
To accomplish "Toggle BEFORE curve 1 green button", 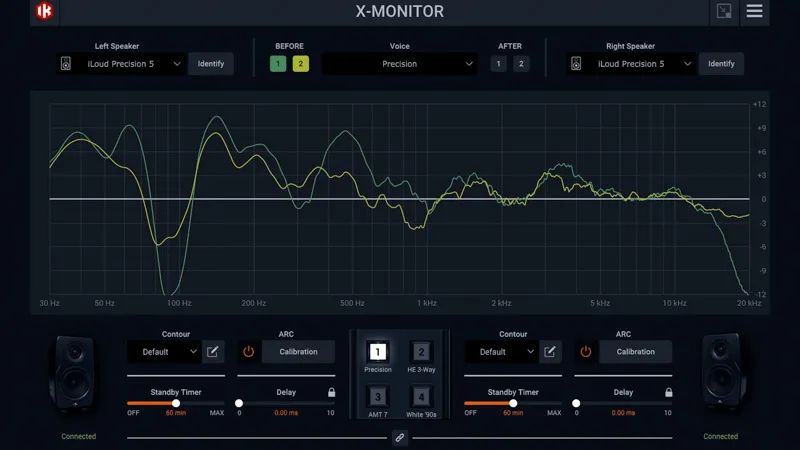I will 278,64.
